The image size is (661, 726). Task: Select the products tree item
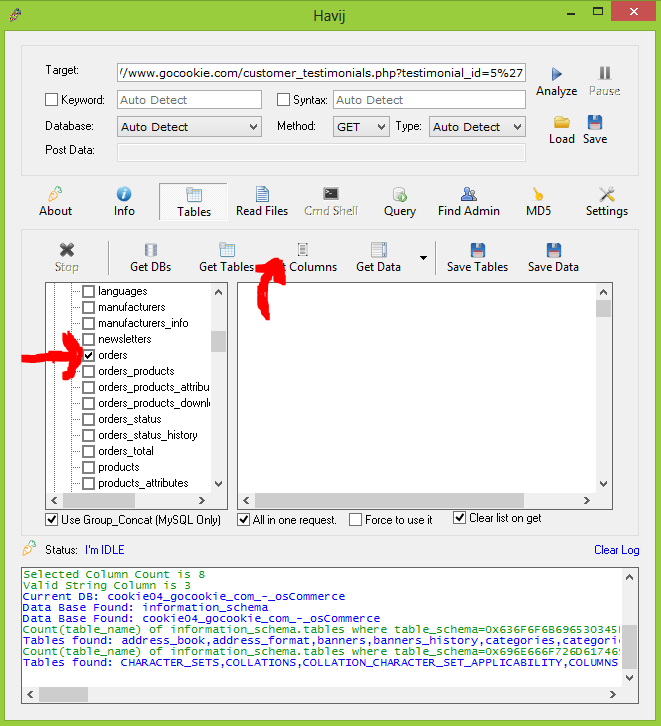click(118, 467)
